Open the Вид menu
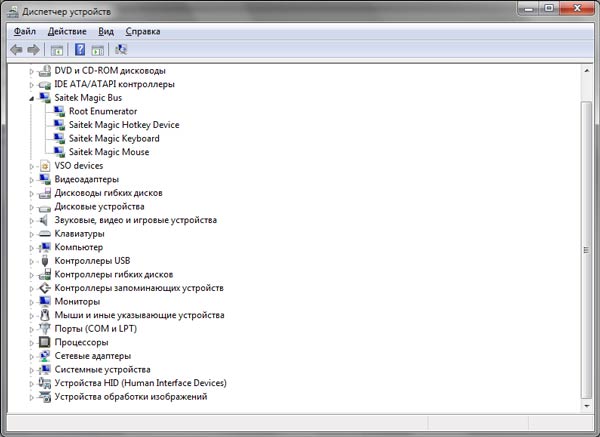Image resolution: width=600 pixels, height=437 pixels. point(106,31)
